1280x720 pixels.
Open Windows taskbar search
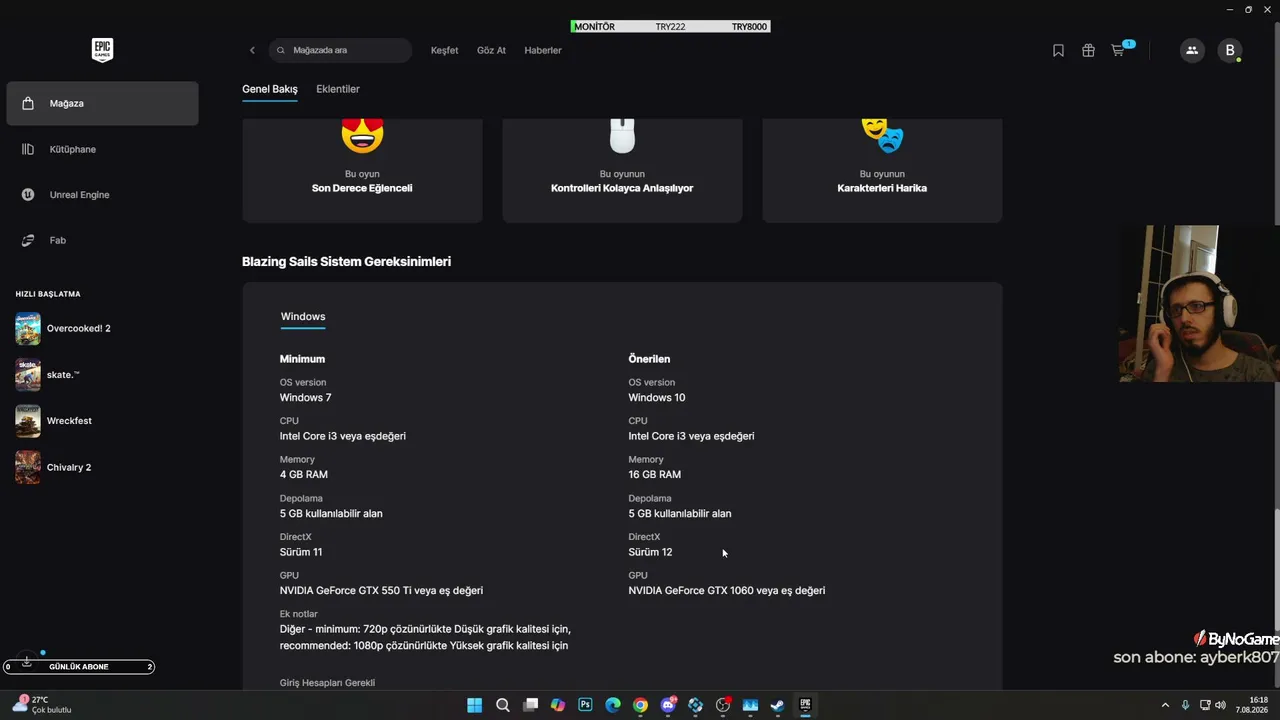pyautogui.click(x=503, y=705)
